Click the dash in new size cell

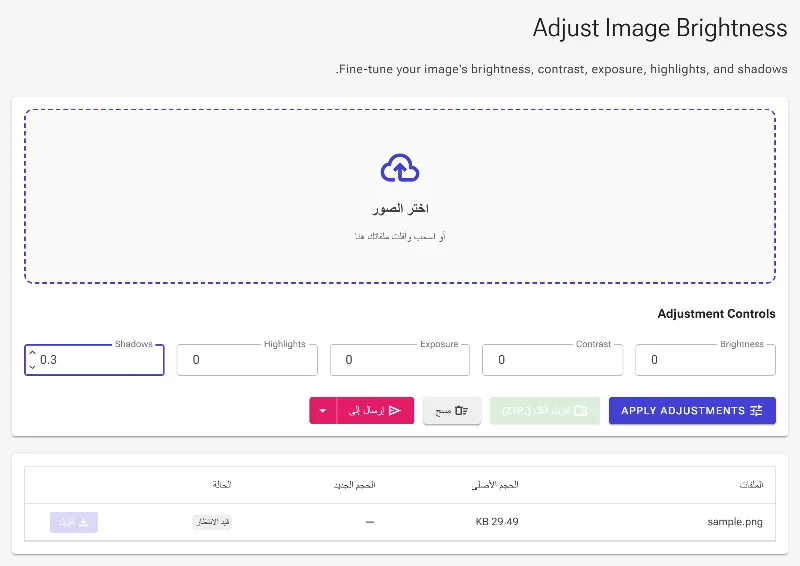(370, 522)
